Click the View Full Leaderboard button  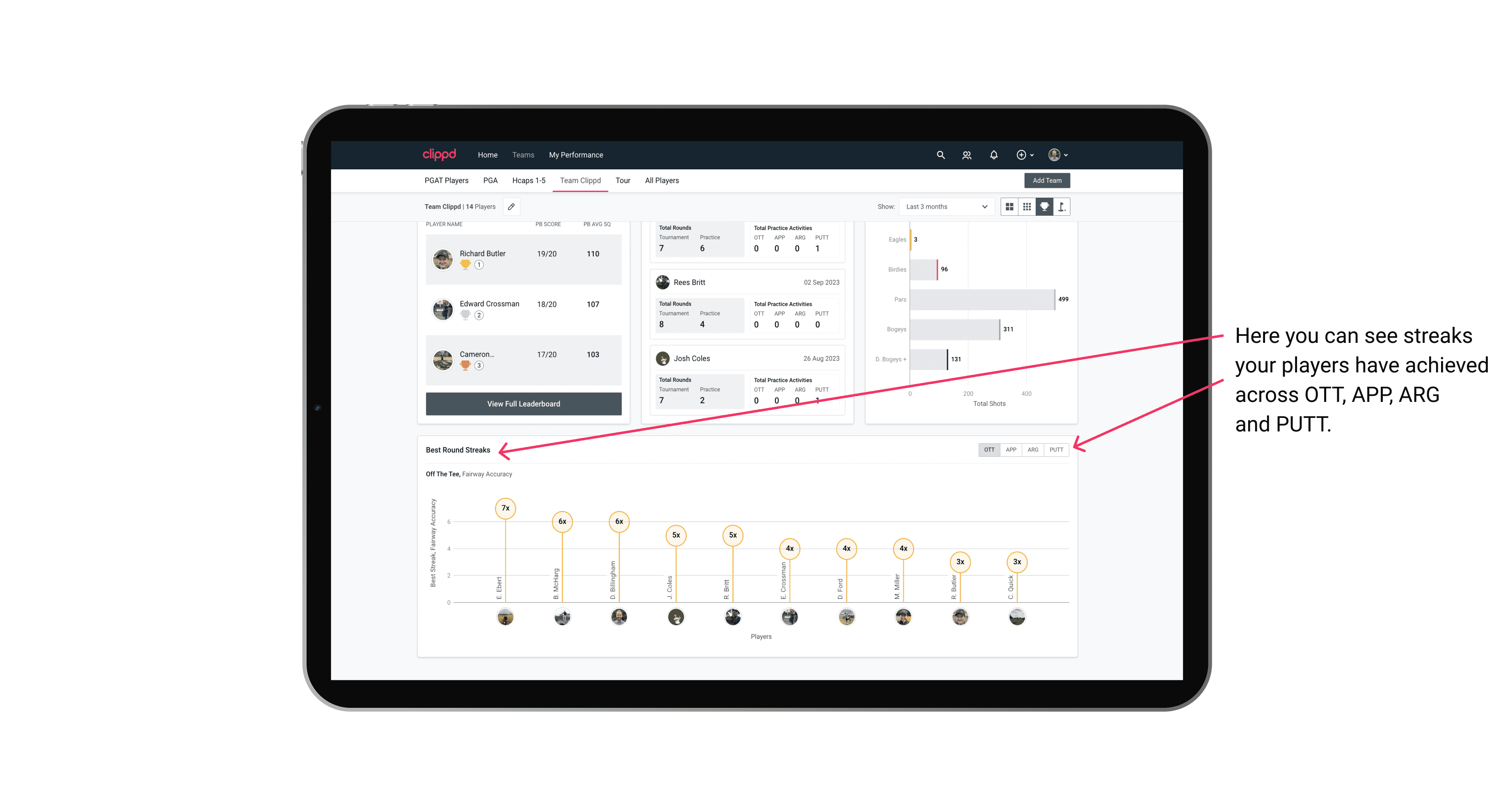(x=524, y=403)
